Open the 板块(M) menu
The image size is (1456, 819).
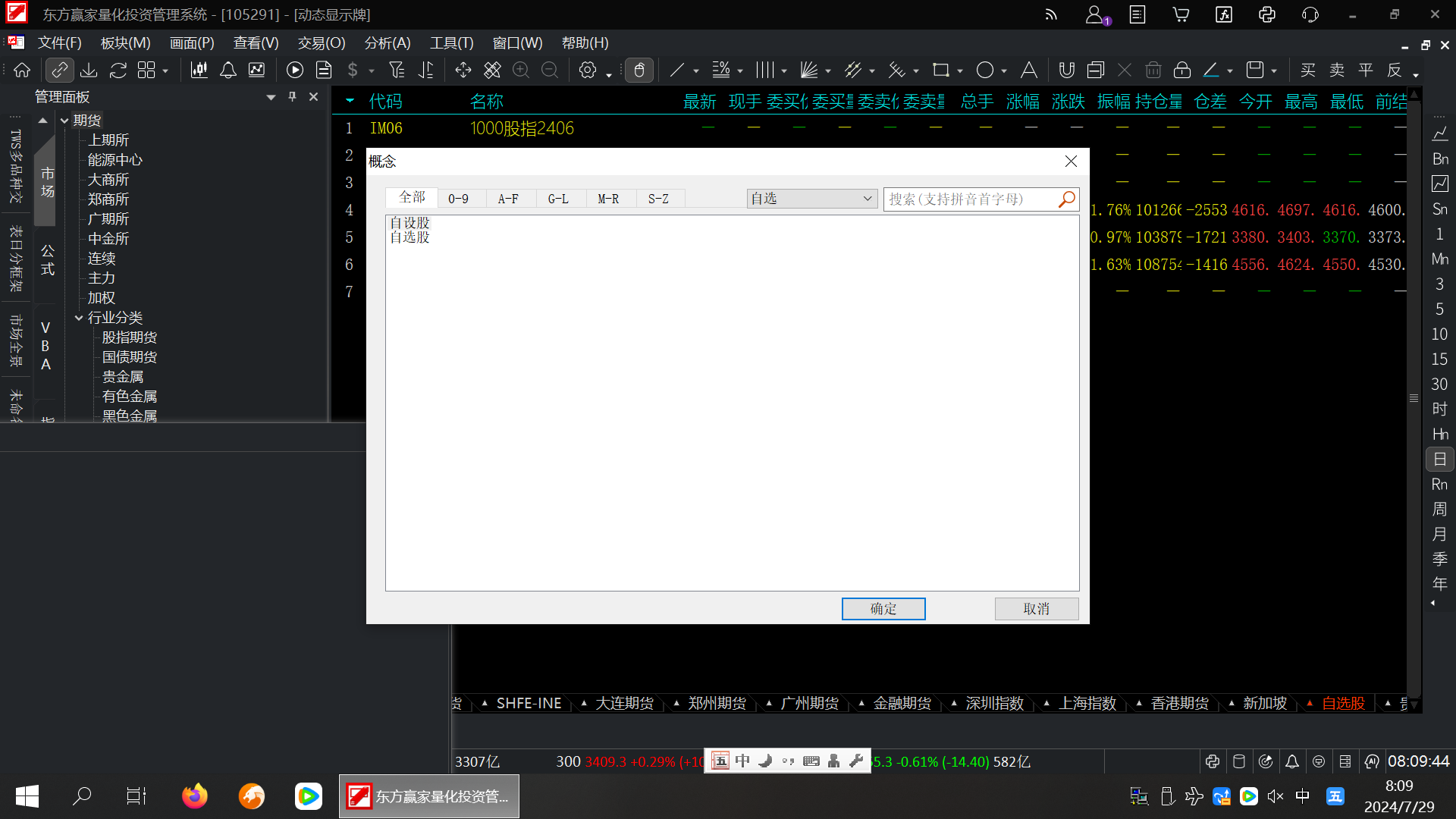126,43
